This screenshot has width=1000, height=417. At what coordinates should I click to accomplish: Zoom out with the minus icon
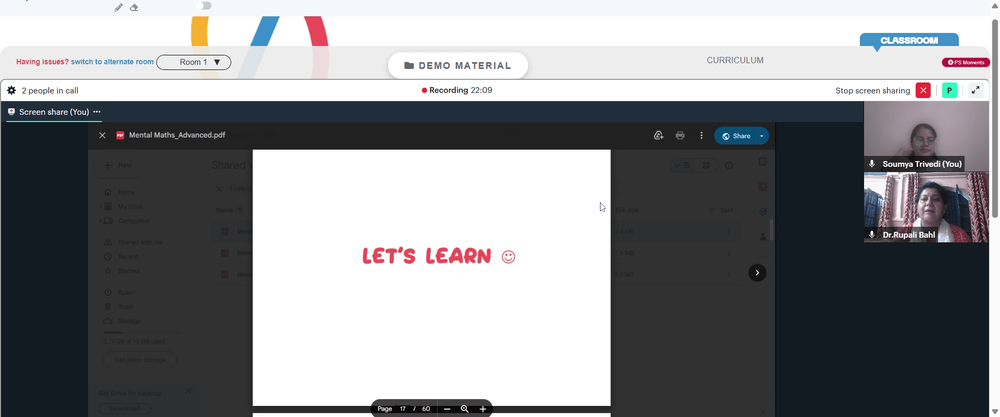447,409
